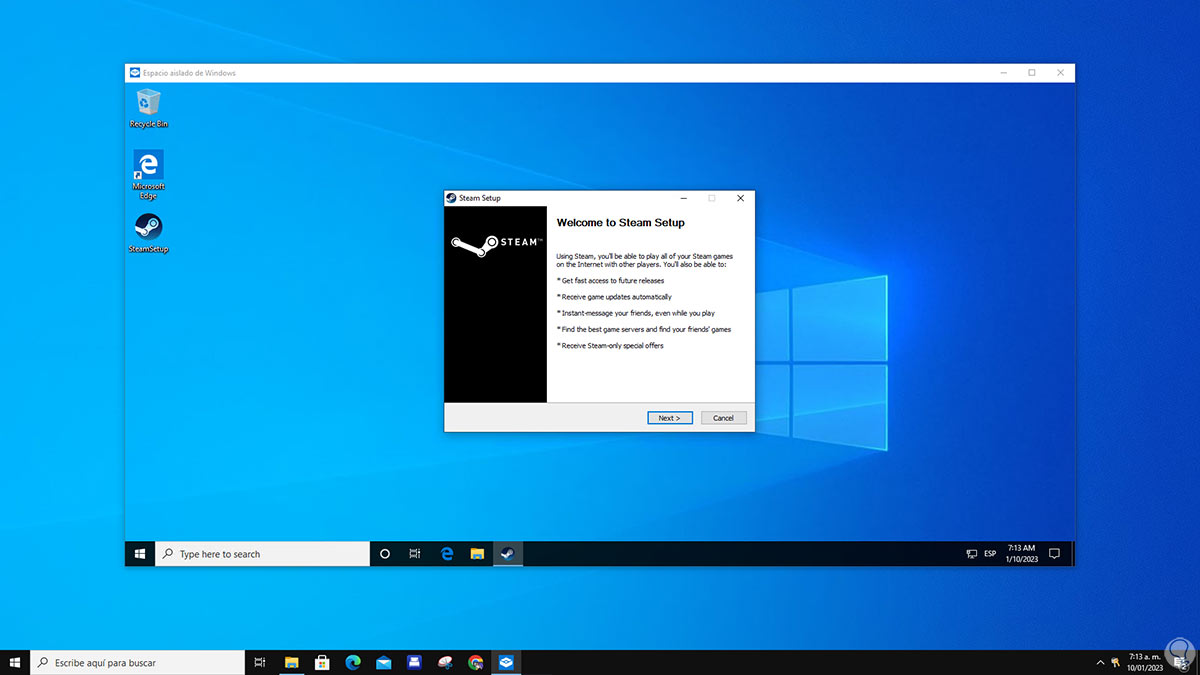1200x675 pixels.
Task: Select Steam Setup in Sandbox taskbar
Action: click(508, 553)
